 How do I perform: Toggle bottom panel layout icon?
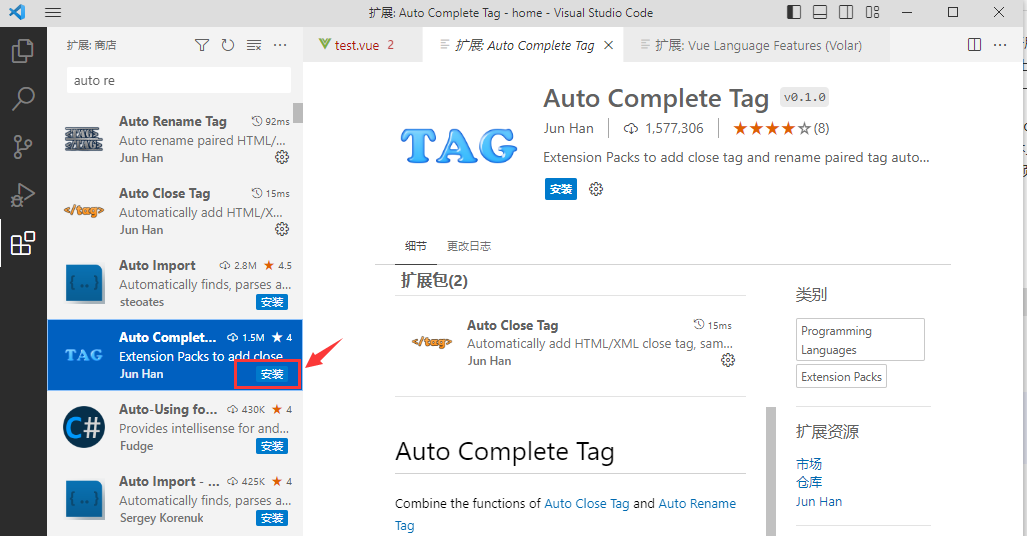820,12
